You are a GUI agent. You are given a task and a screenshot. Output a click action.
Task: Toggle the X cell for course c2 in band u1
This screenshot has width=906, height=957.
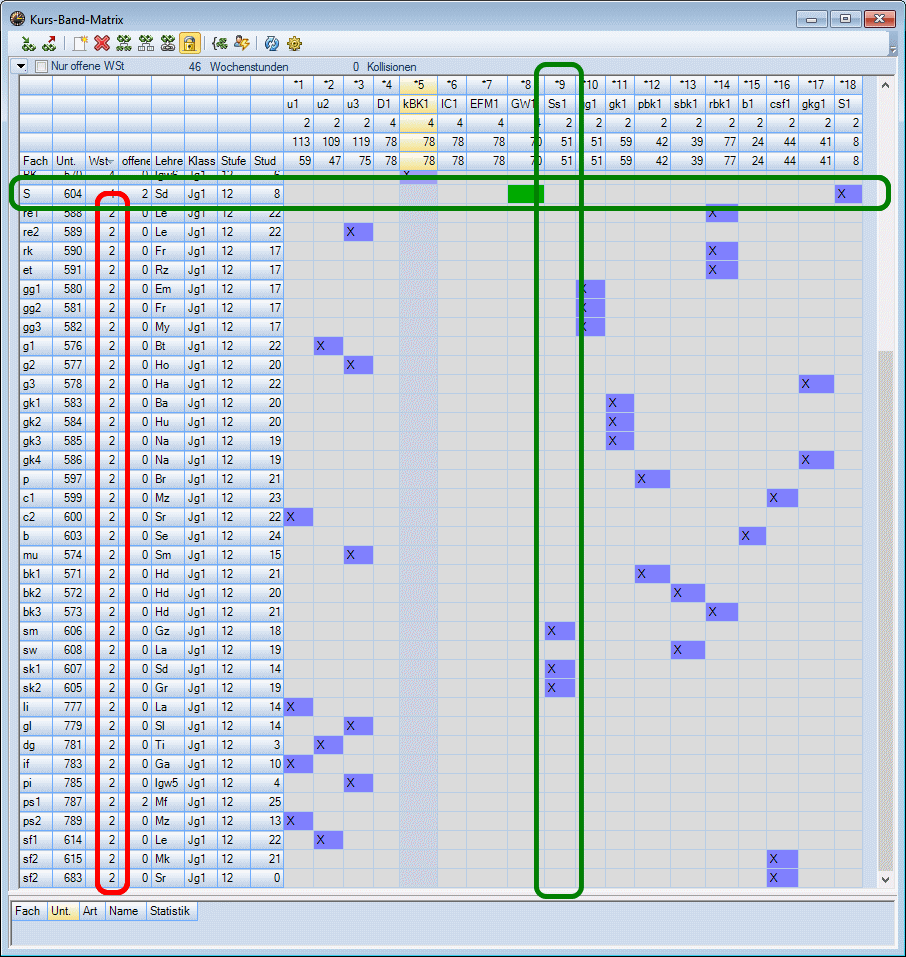[x=298, y=517]
